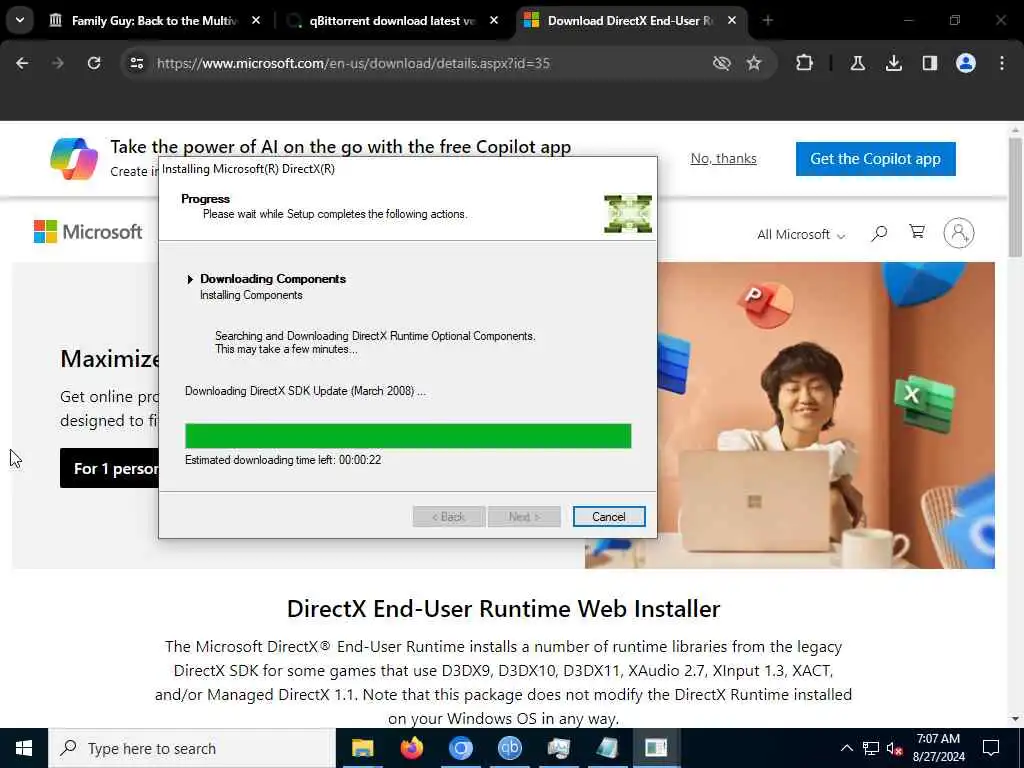The image size is (1024, 768).
Task: Launch Firefox from the taskbar
Action: tap(411, 748)
